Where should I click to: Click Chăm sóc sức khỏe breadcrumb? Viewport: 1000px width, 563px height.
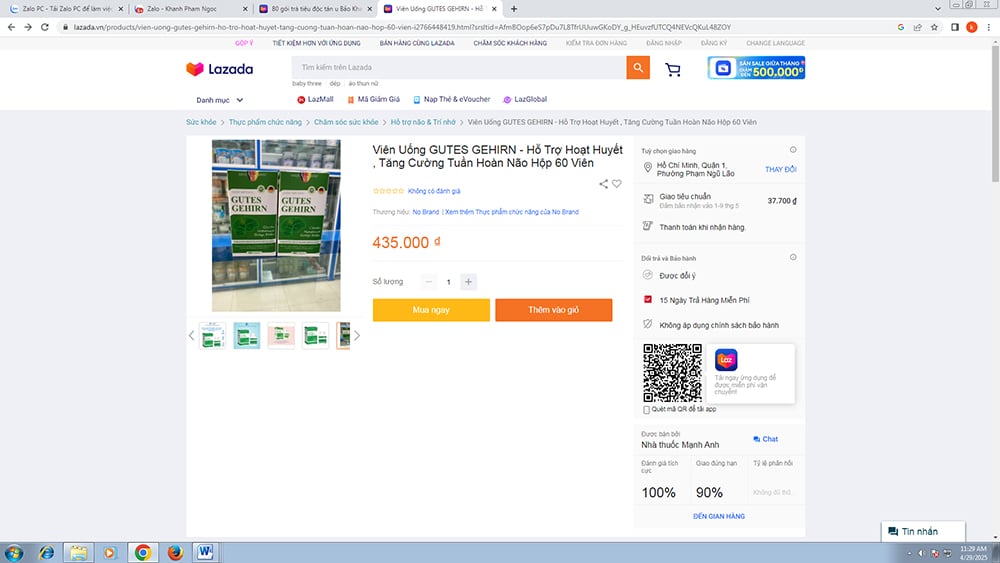346,122
